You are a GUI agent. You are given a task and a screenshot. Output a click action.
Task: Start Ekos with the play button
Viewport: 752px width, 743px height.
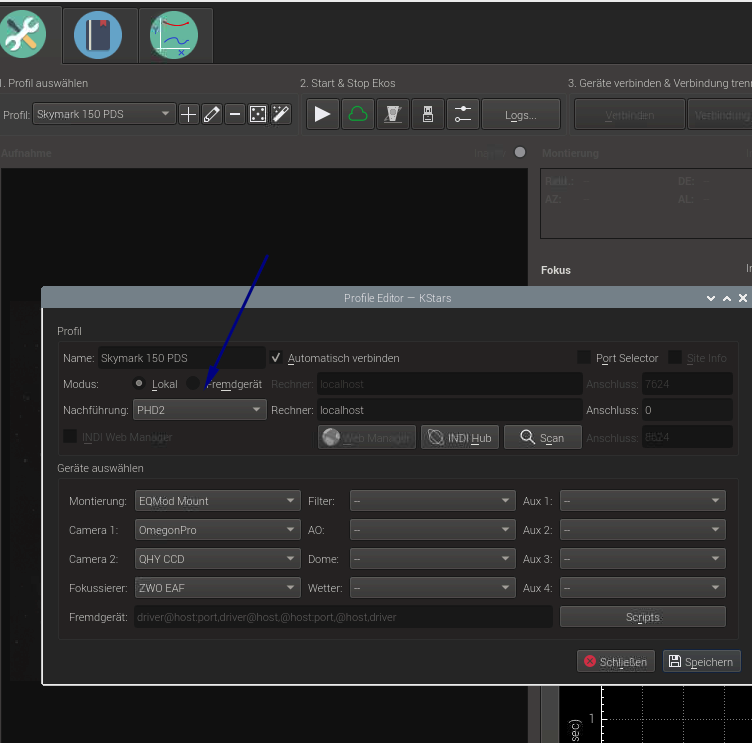click(322, 114)
